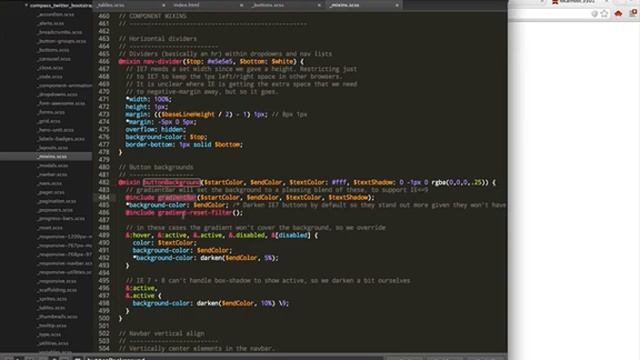Click the browser bookmark star icon

pyautogui.click(x=604, y=13)
